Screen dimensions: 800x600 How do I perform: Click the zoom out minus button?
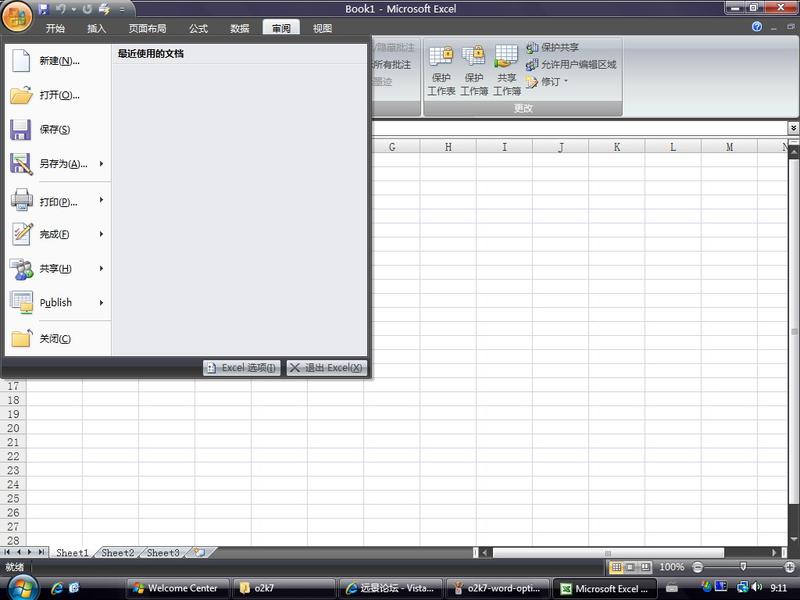point(697,567)
